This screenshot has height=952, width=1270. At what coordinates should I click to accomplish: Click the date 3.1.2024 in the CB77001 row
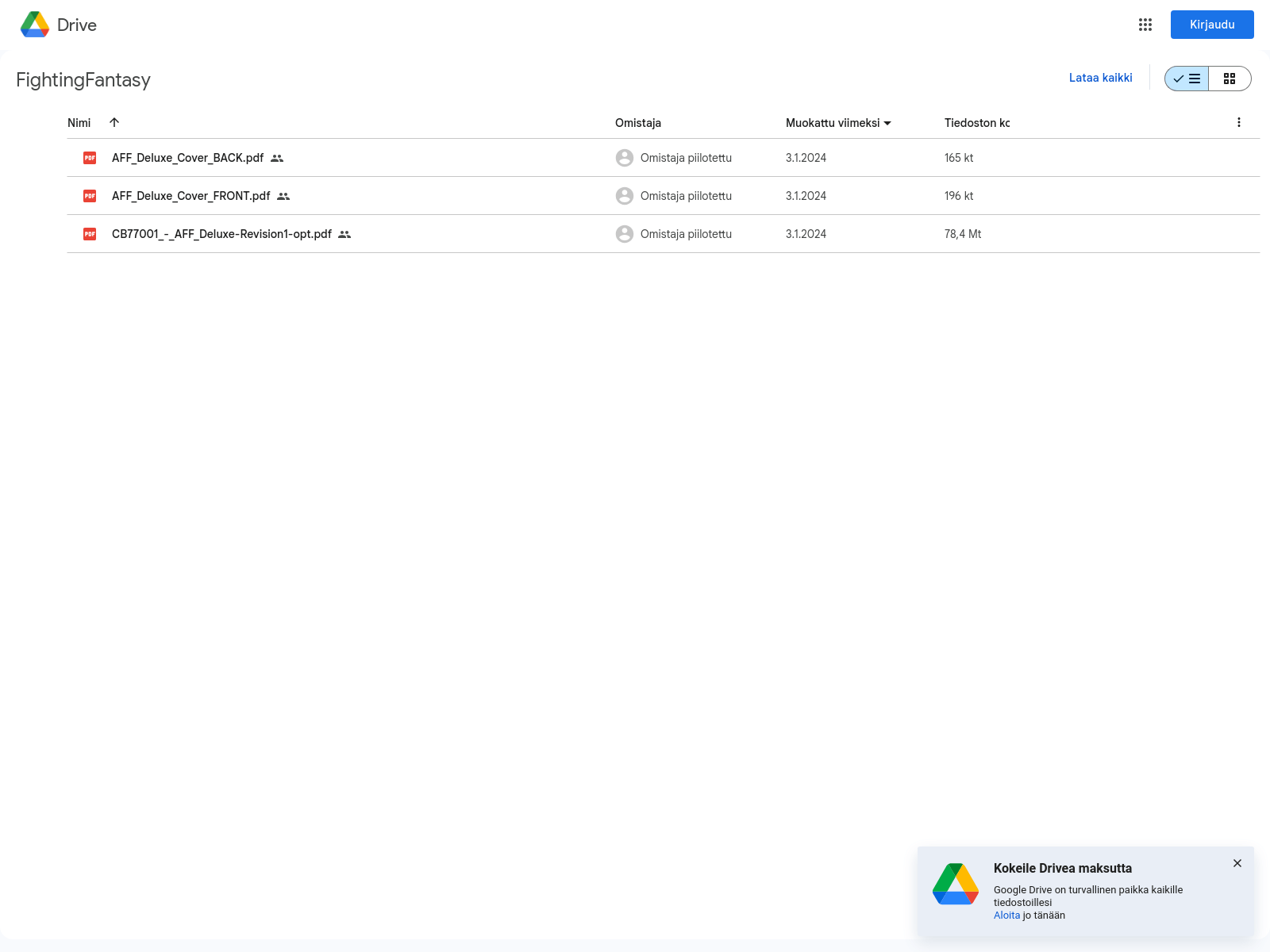click(x=806, y=234)
